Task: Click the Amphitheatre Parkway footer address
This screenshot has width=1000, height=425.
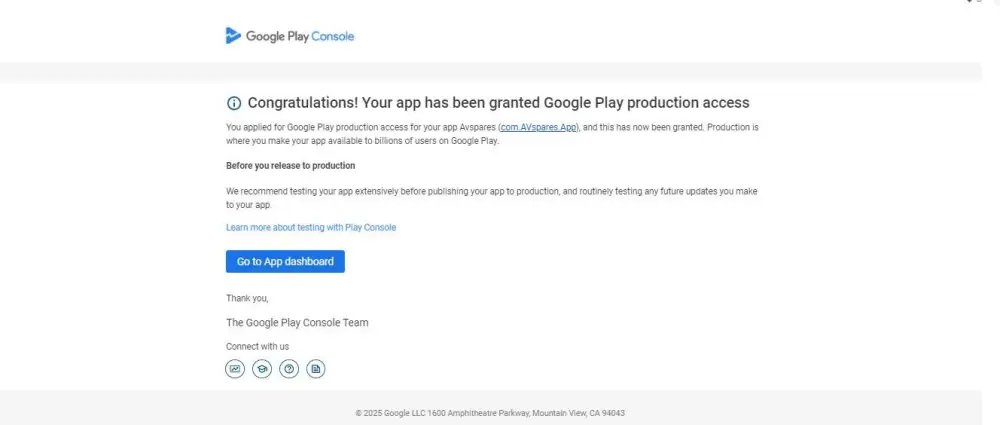Action: coord(530,413)
